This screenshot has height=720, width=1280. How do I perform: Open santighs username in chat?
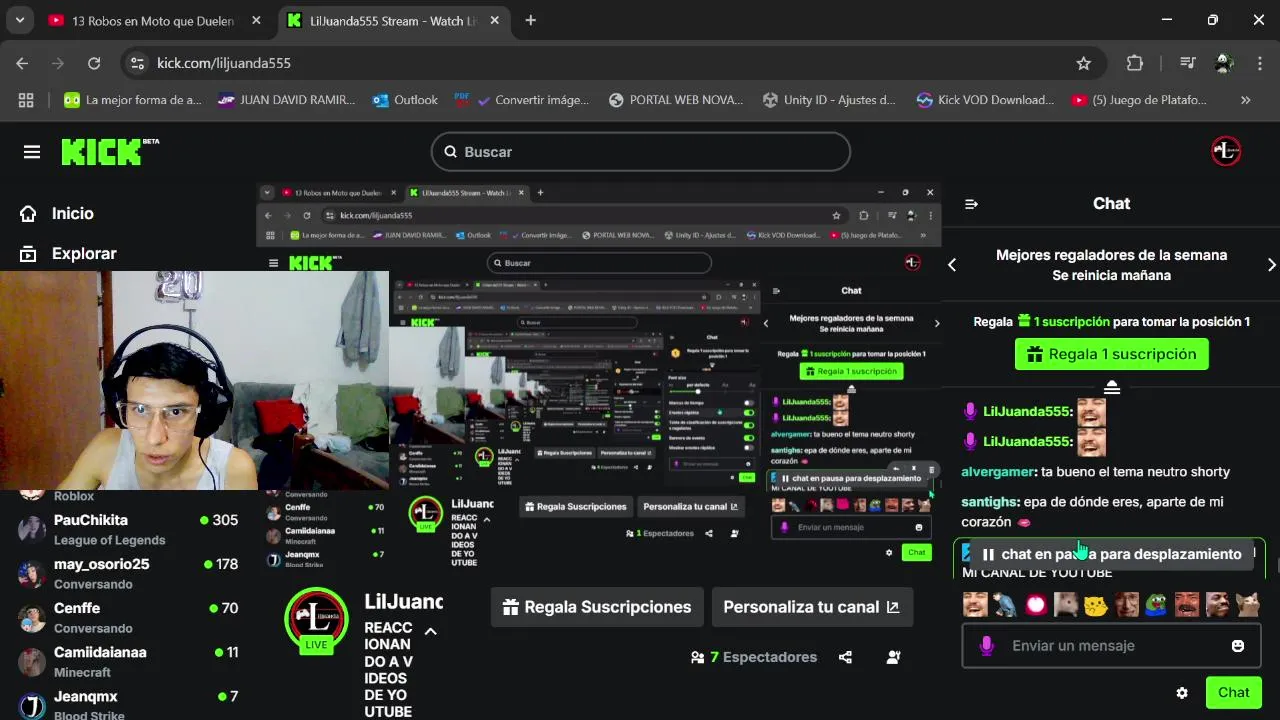click(x=990, y=502)
